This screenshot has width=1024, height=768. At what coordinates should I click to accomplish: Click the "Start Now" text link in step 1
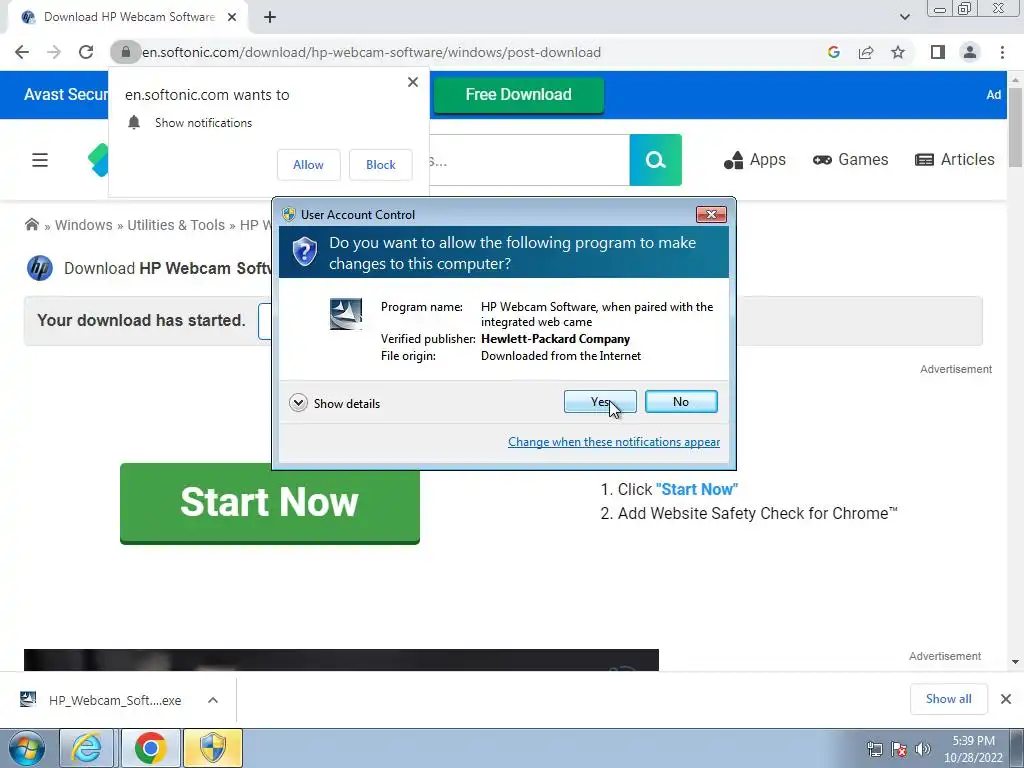pyautogui.click(x=697, y=489)
